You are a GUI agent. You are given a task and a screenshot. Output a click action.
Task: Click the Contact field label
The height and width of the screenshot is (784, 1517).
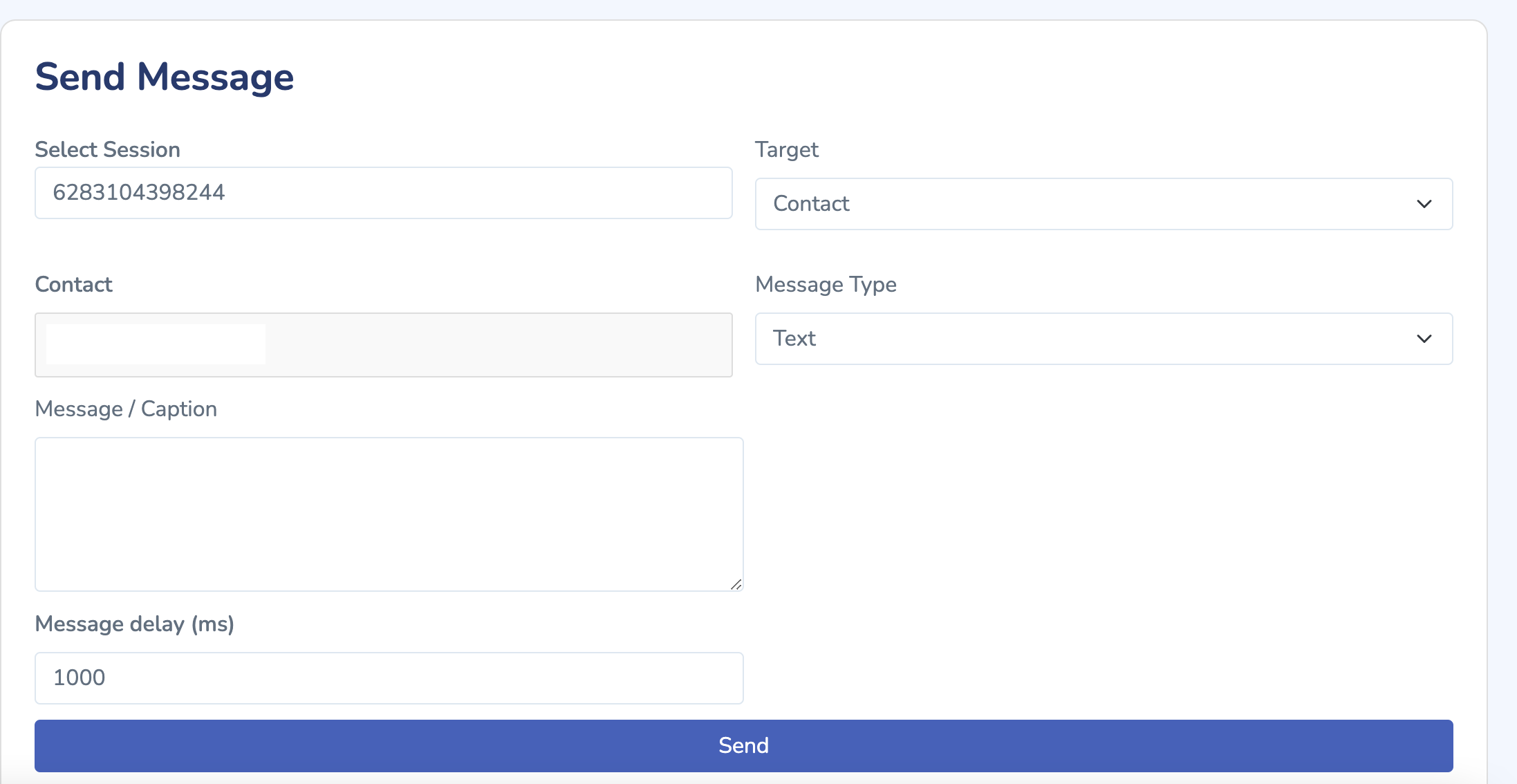tap(73, 284)
